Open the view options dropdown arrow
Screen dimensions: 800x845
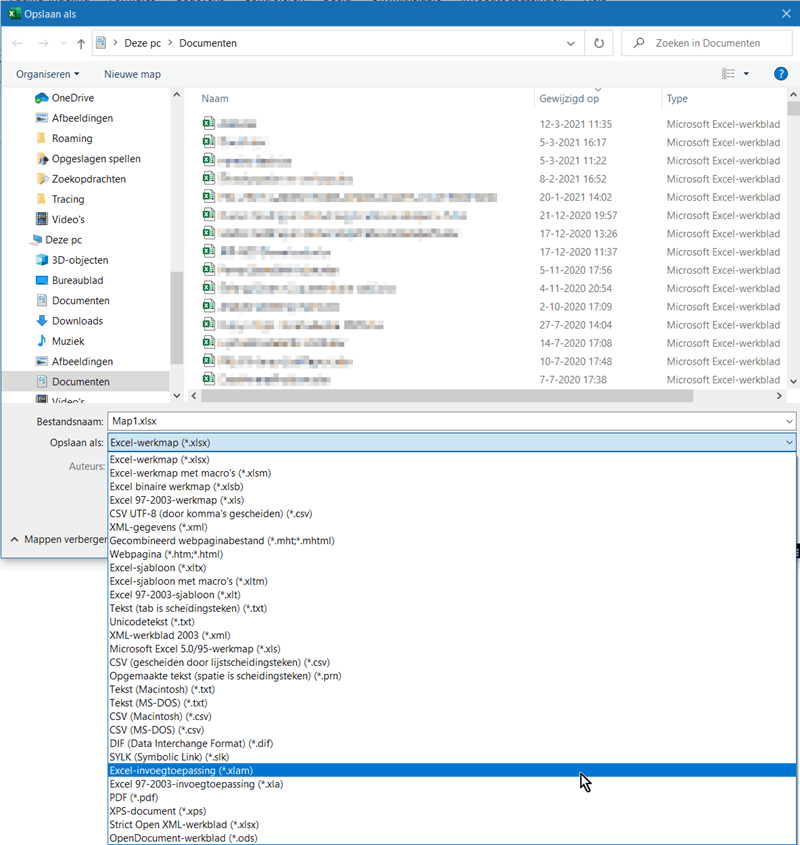click(746, 74)
